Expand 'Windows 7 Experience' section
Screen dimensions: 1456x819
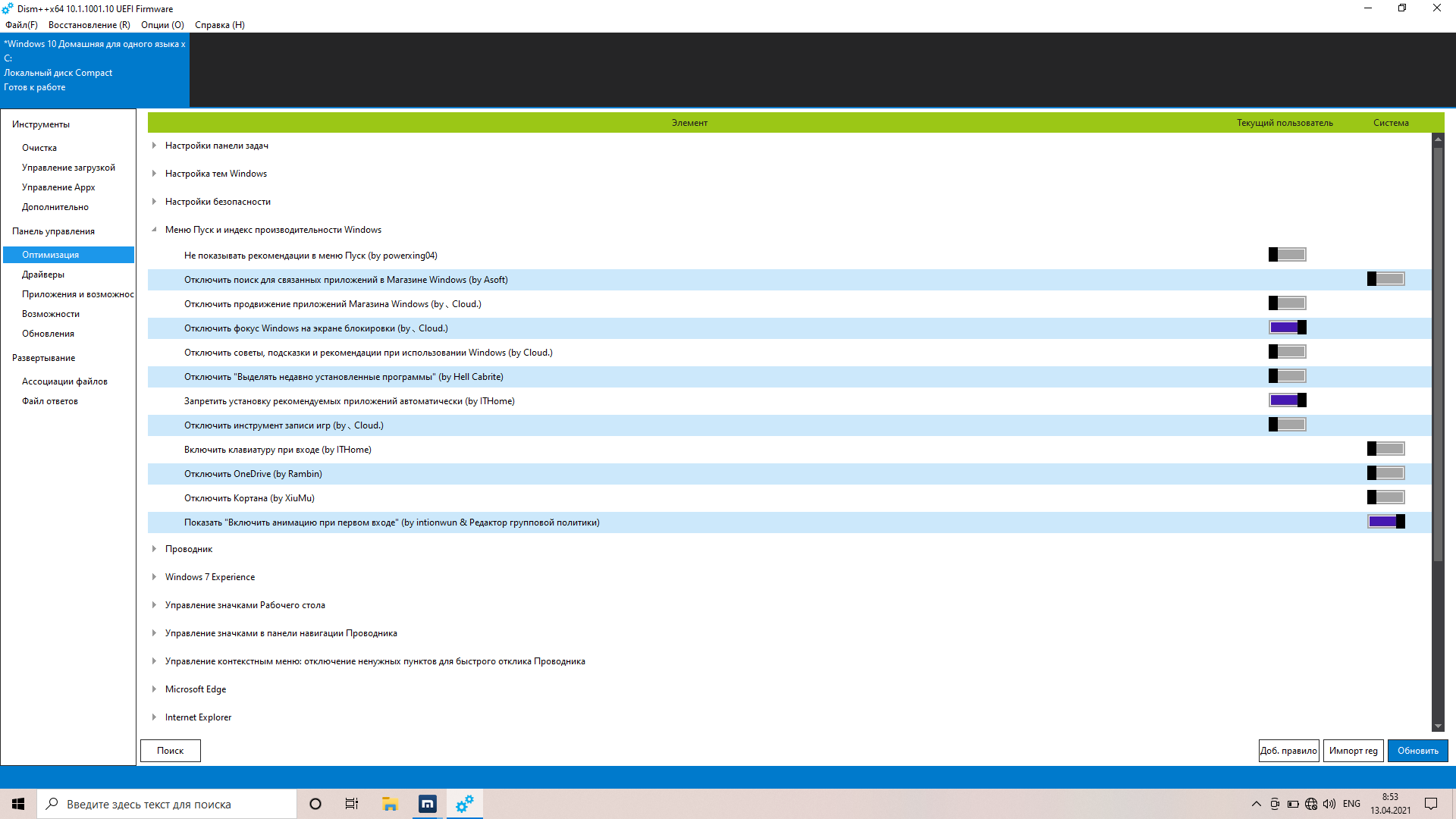tap(154, 577)
